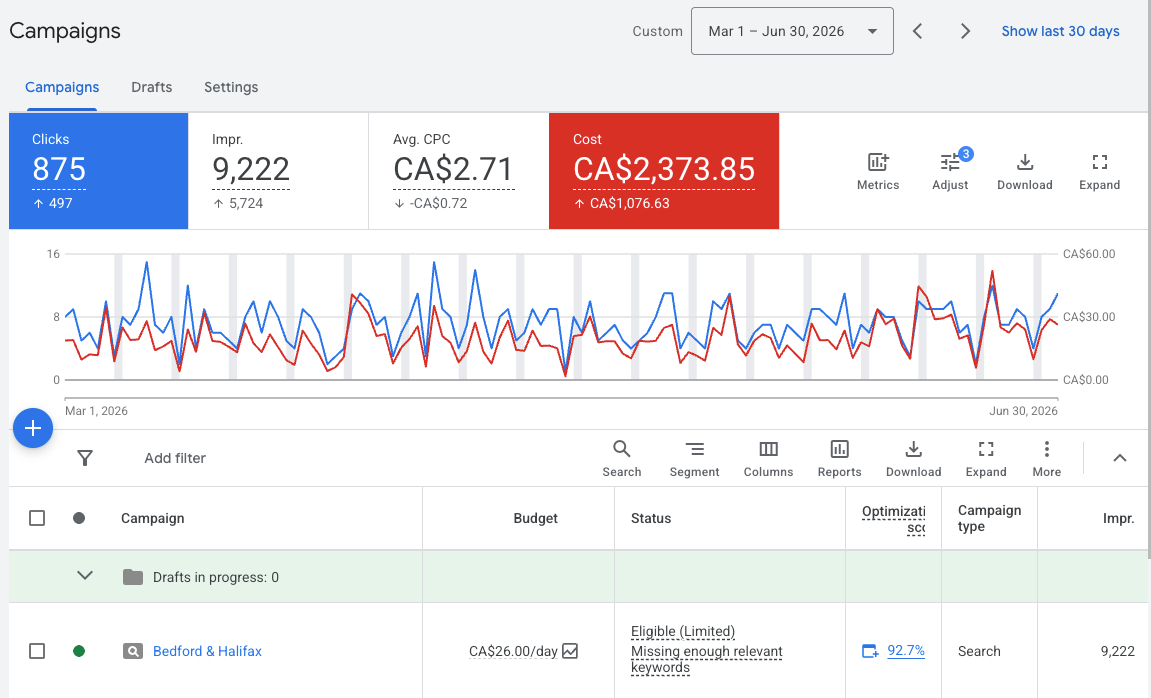Expand the chart to full view

tap(1100, 172)
